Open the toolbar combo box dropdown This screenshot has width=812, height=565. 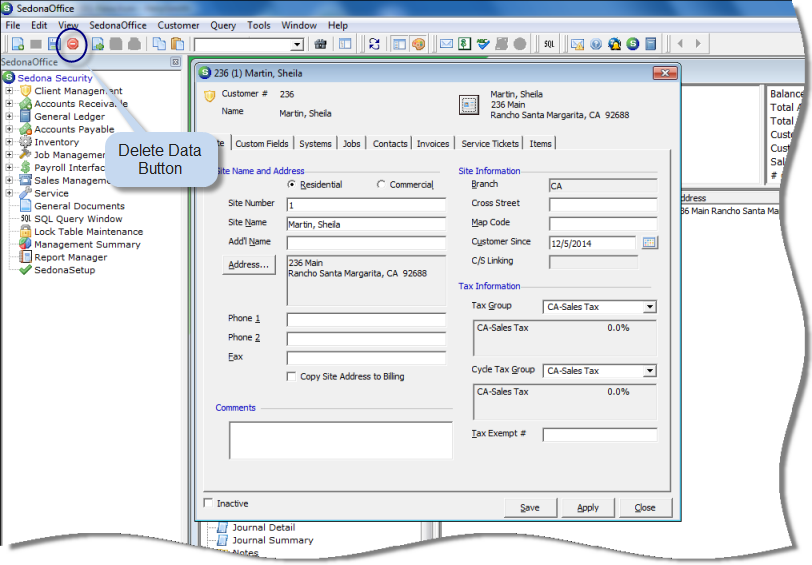tap(297, 45)
